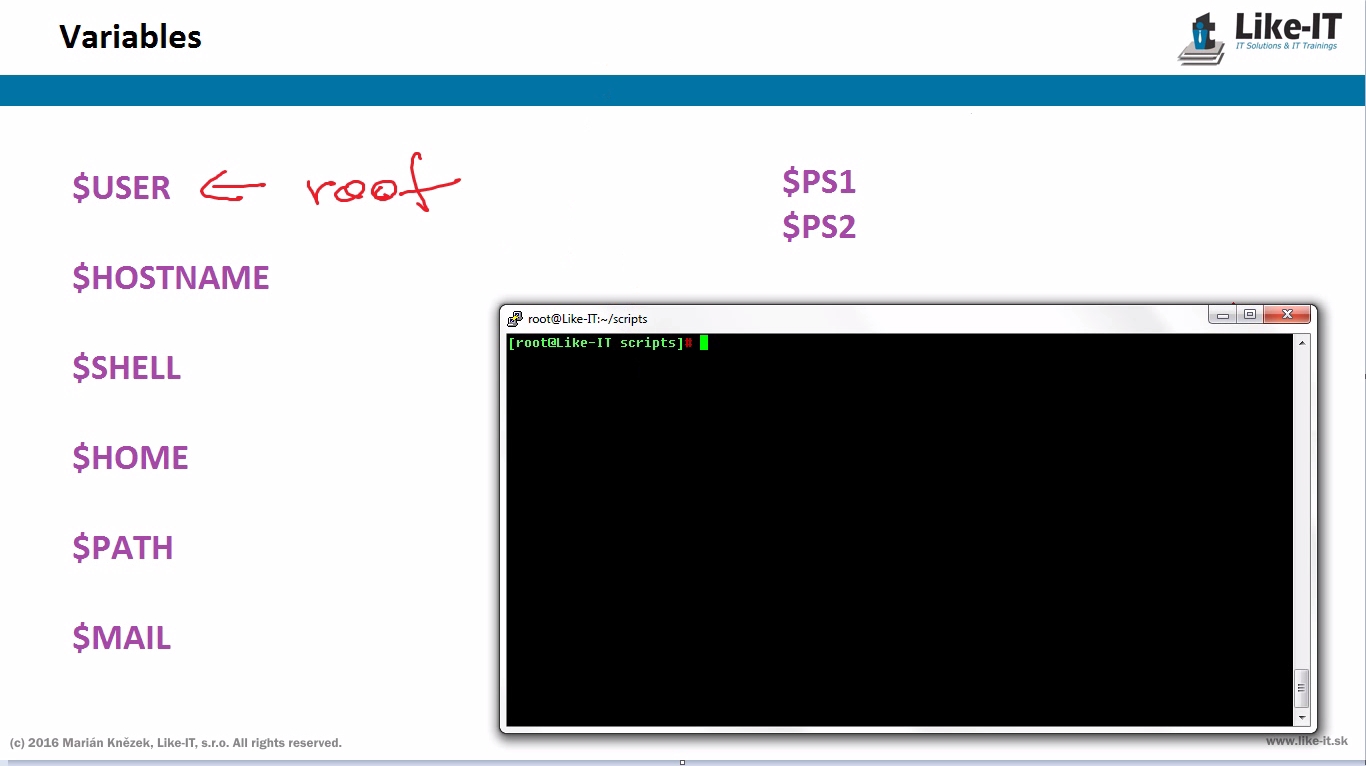Image resolution: width=1366 pixels, height=766 pixels.
Task: Select the $PS1 variable text
Action: pos(818,182)
